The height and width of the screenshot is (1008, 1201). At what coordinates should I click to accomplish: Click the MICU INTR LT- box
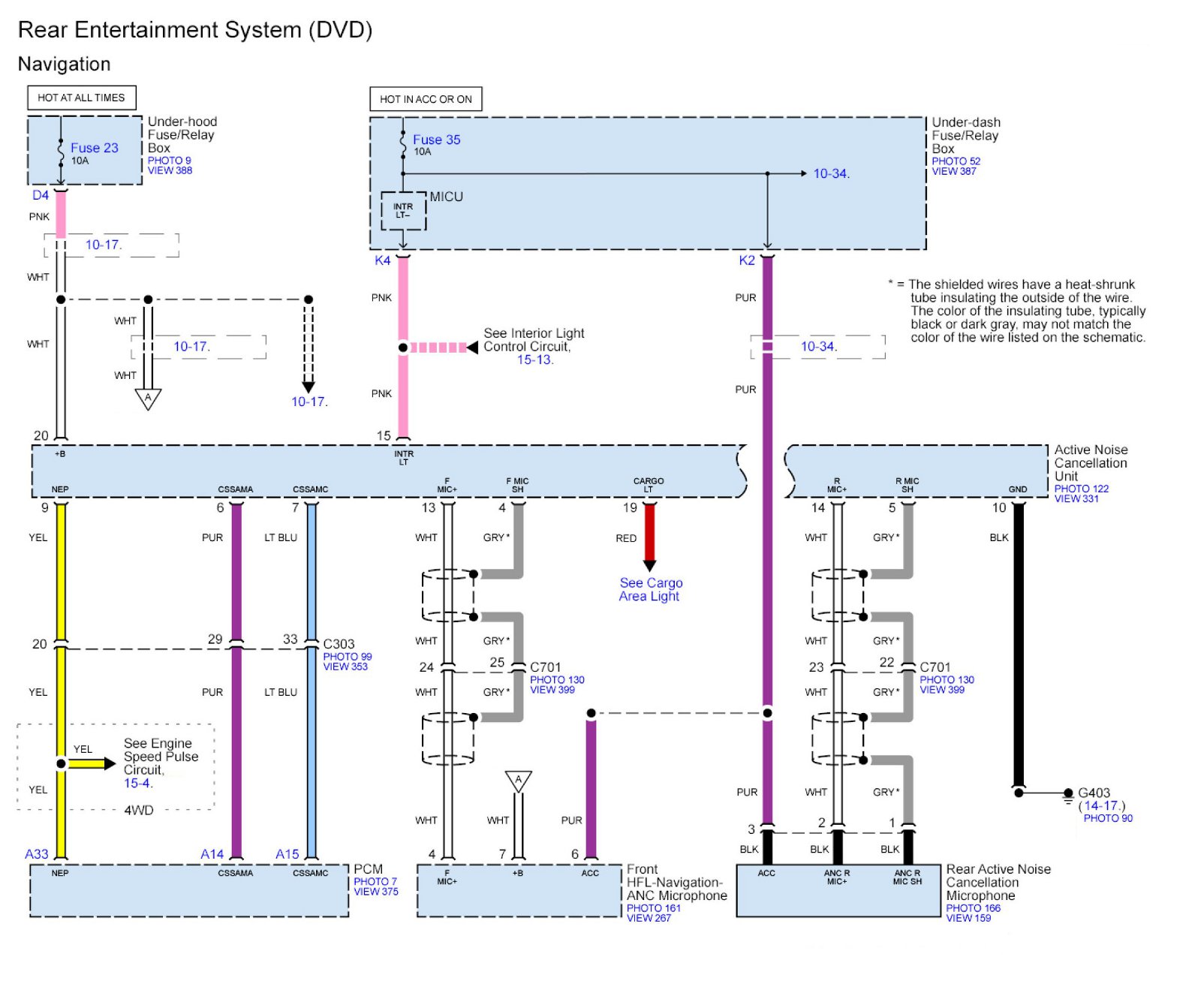click(403, 211)
